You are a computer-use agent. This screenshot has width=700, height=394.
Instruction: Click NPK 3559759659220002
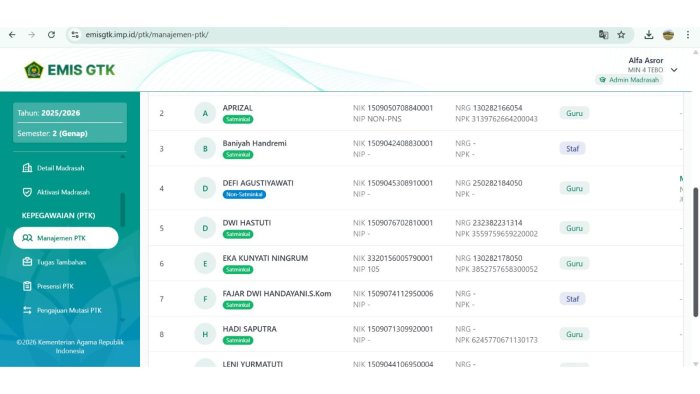pos(496,234)
